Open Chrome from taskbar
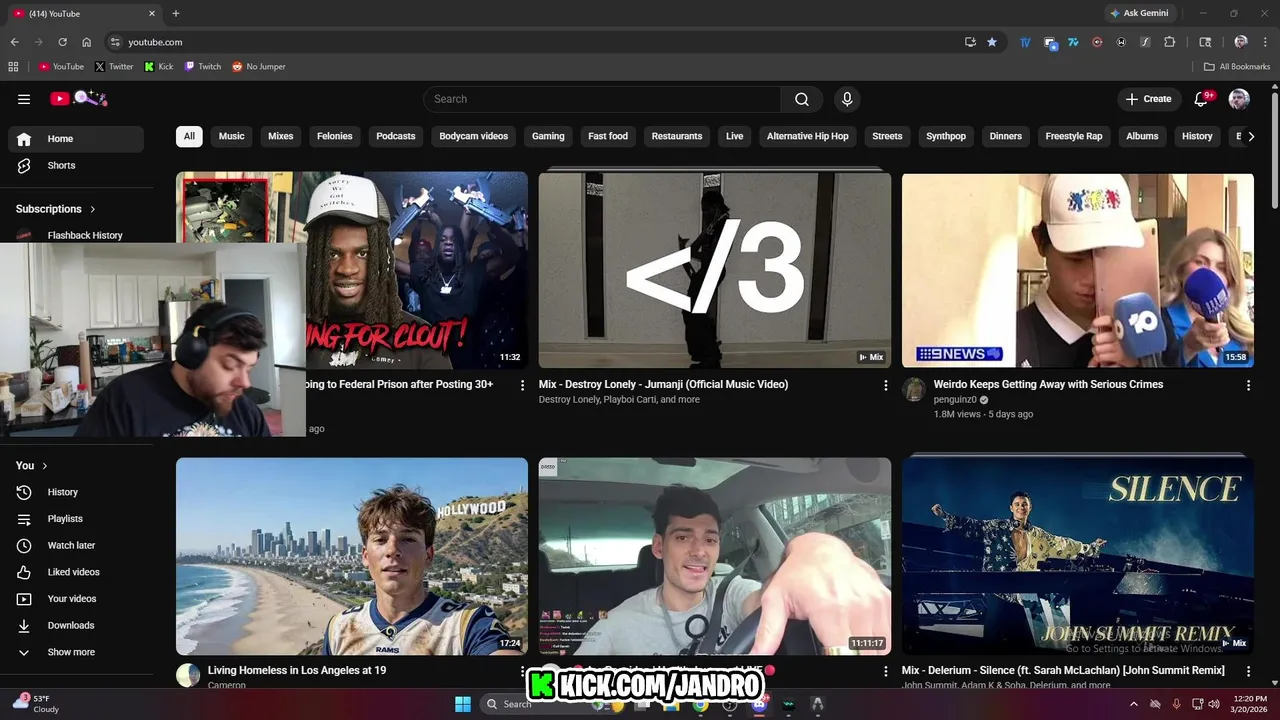This screenshot has height=720, width=1280. click(700, 704)
